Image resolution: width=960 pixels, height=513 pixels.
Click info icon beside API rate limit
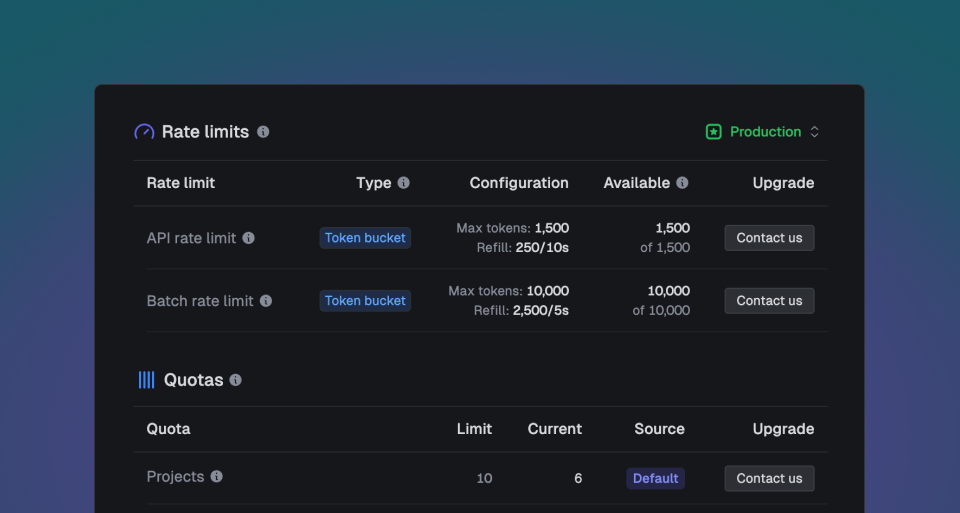click(249, 238)
